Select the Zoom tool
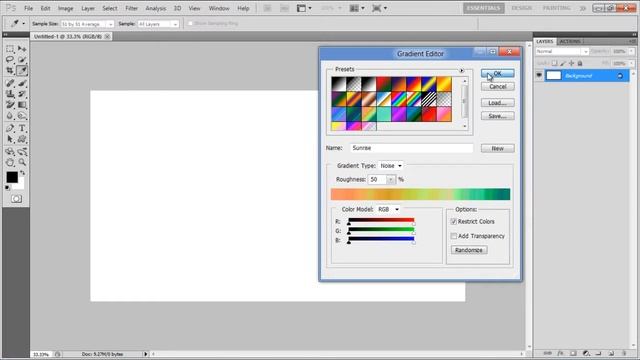 point(22,162)
